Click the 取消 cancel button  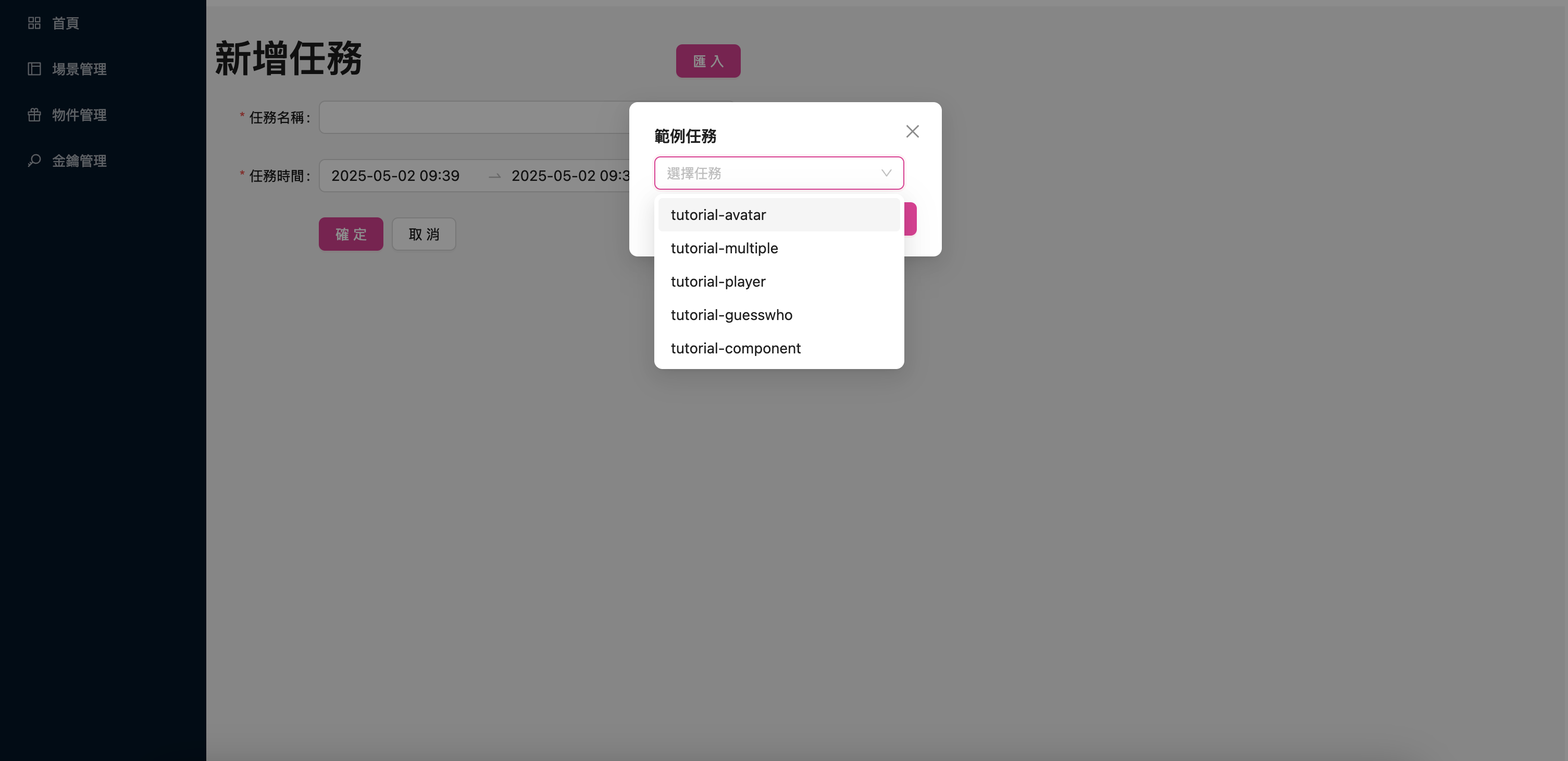coord(424,234)
